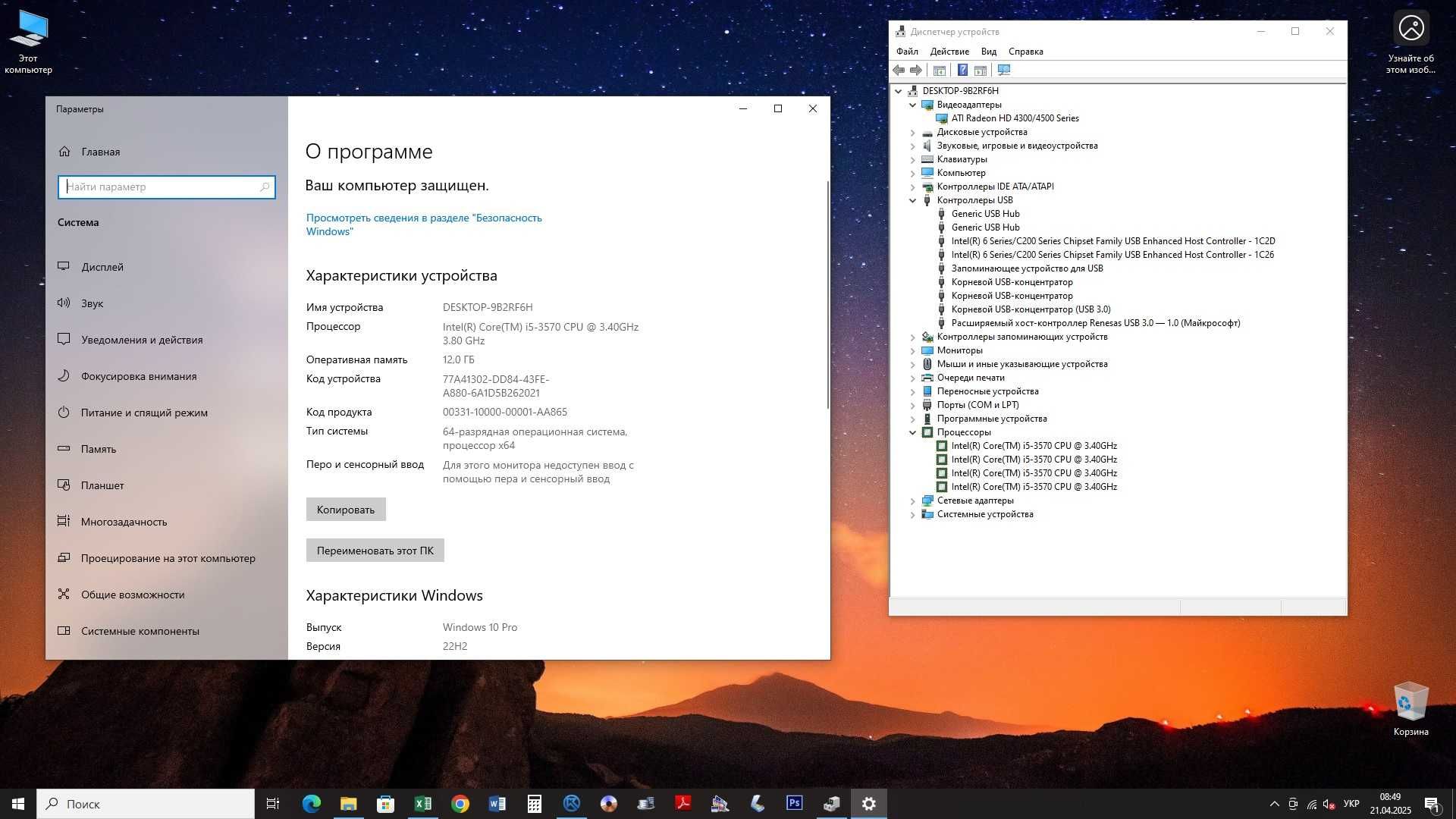Viewport: 1456px width, 819px height.
Task: Expand the Порты (COM и LPT) node
Action: tap(913, 405)
